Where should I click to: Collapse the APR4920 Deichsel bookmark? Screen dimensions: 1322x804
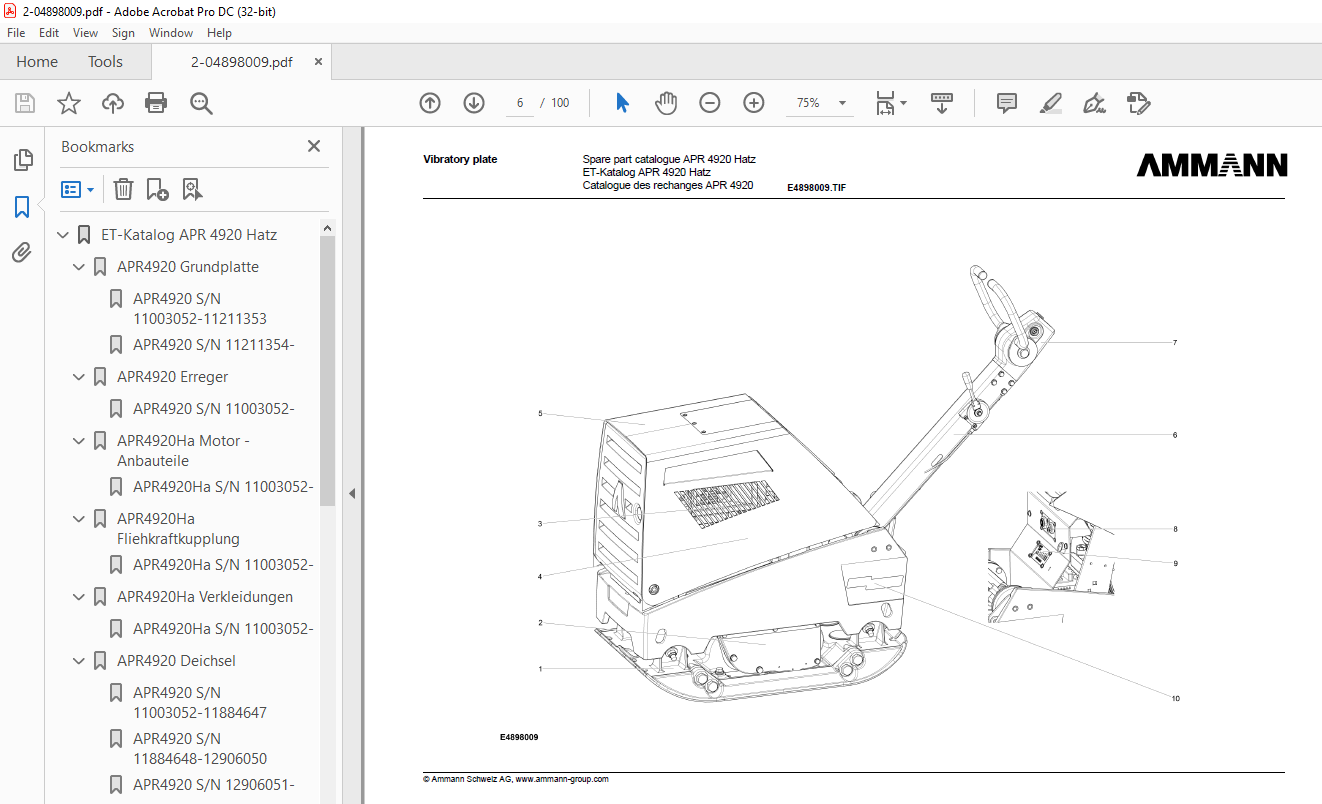[80, 661]
